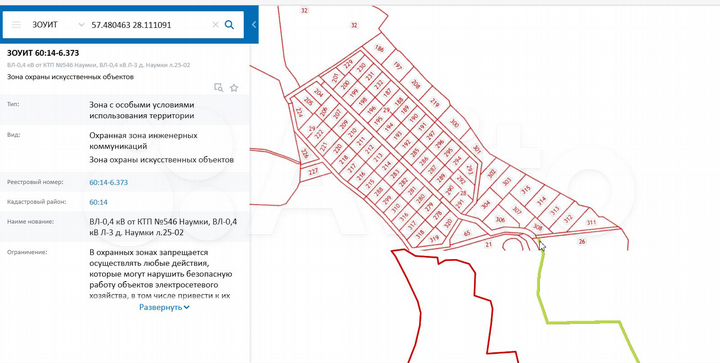Select parcel 65 on the map

pyautogui.click(x=467, y=233)
